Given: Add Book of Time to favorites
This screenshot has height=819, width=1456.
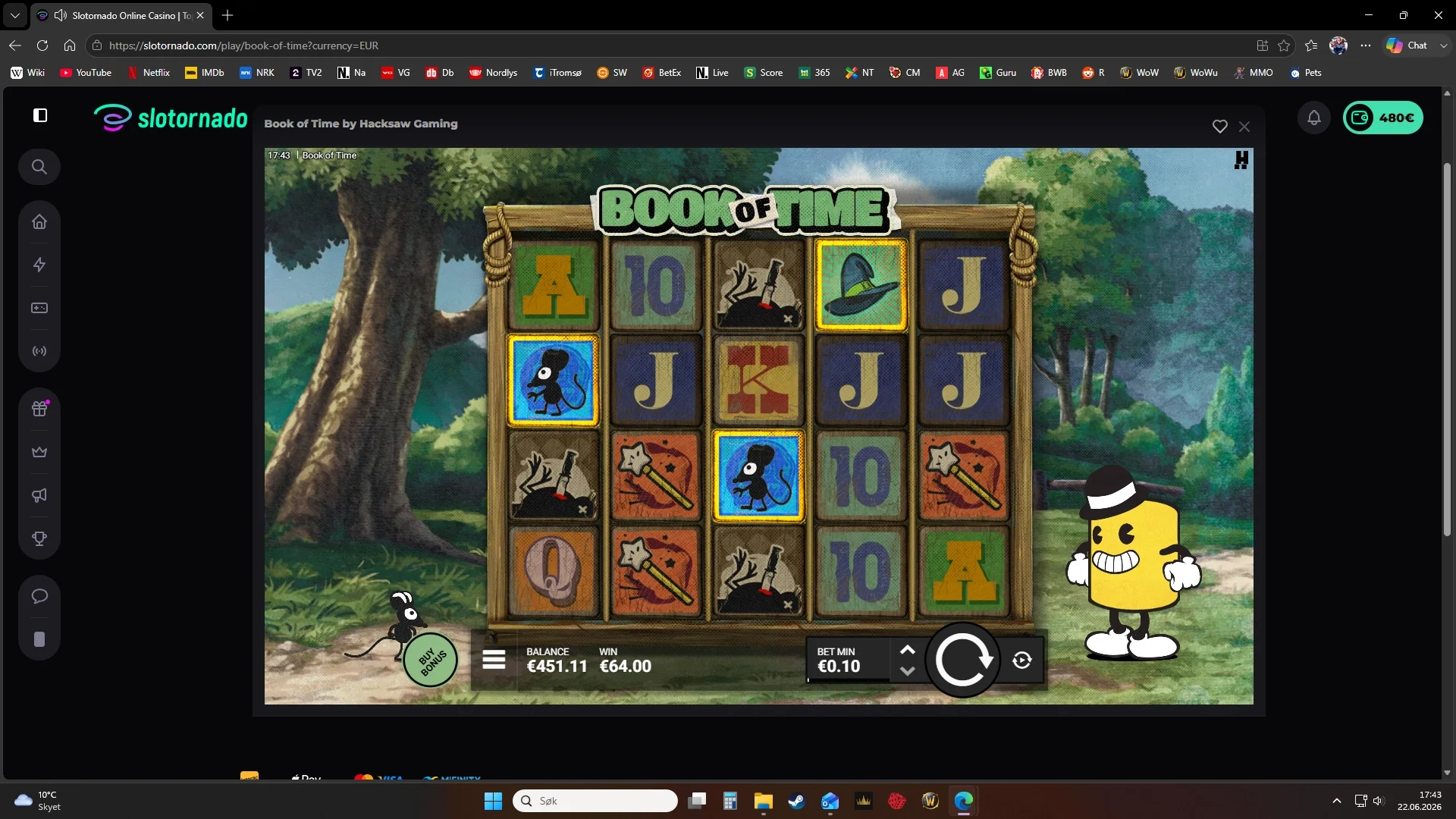Looking at the screenshot, I should [1219, 127].
